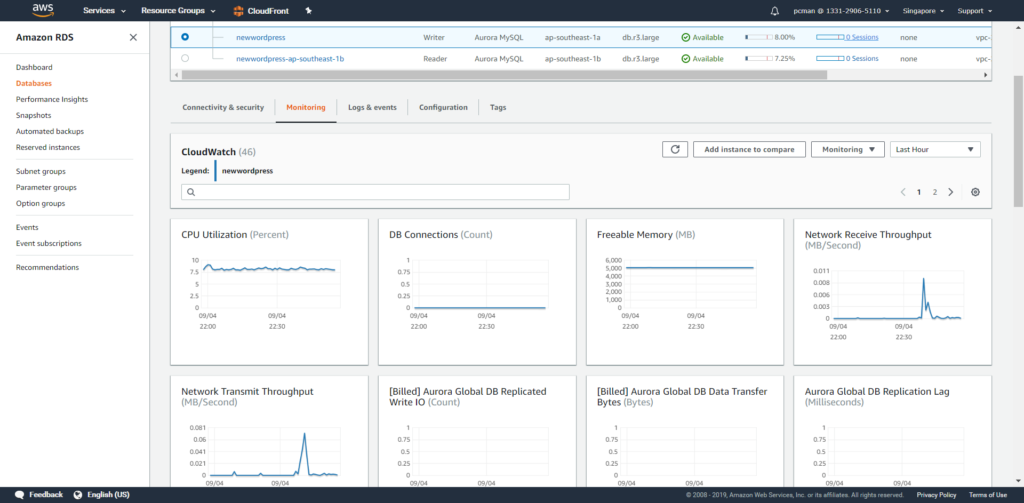Switch to the Tags tab
1024x503 pixels.
(498, 107)
